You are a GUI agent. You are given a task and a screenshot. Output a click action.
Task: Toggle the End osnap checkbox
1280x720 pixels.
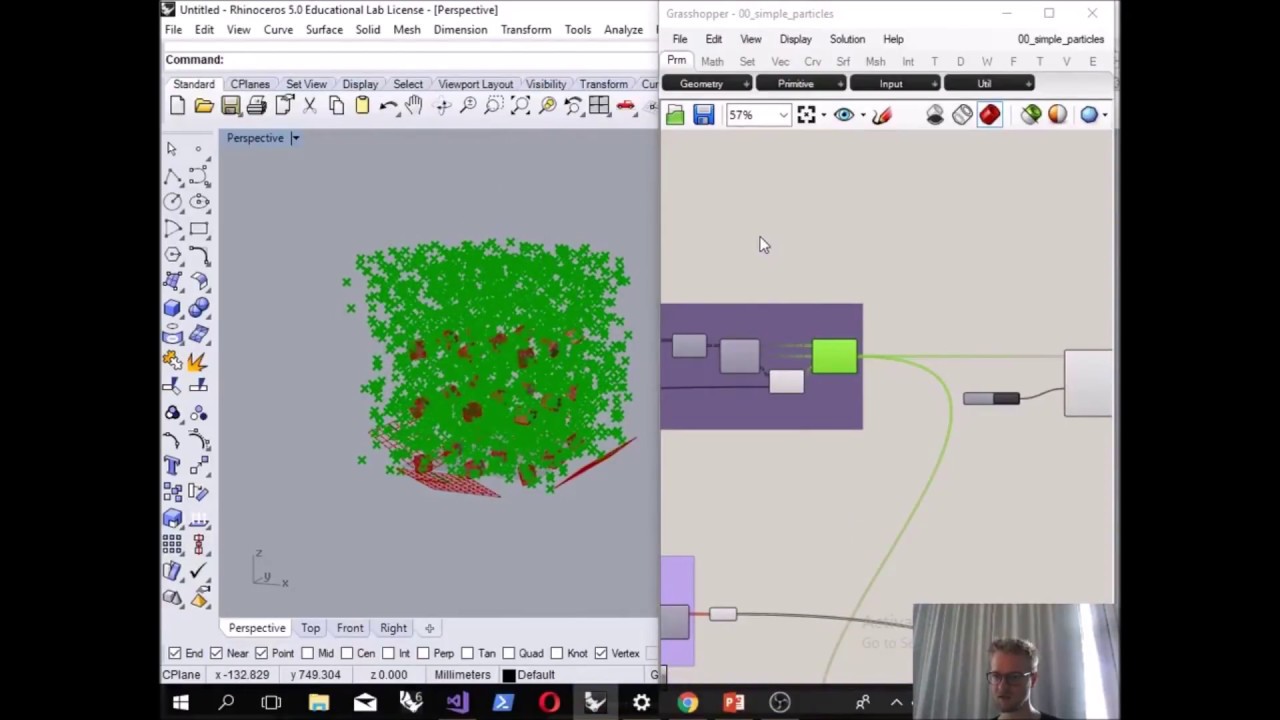point(175,653)
